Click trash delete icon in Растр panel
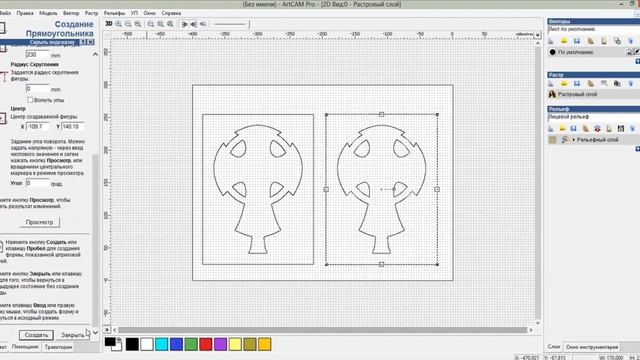The width and height of the screenshot is (640, 360). (x=631, y=84)
